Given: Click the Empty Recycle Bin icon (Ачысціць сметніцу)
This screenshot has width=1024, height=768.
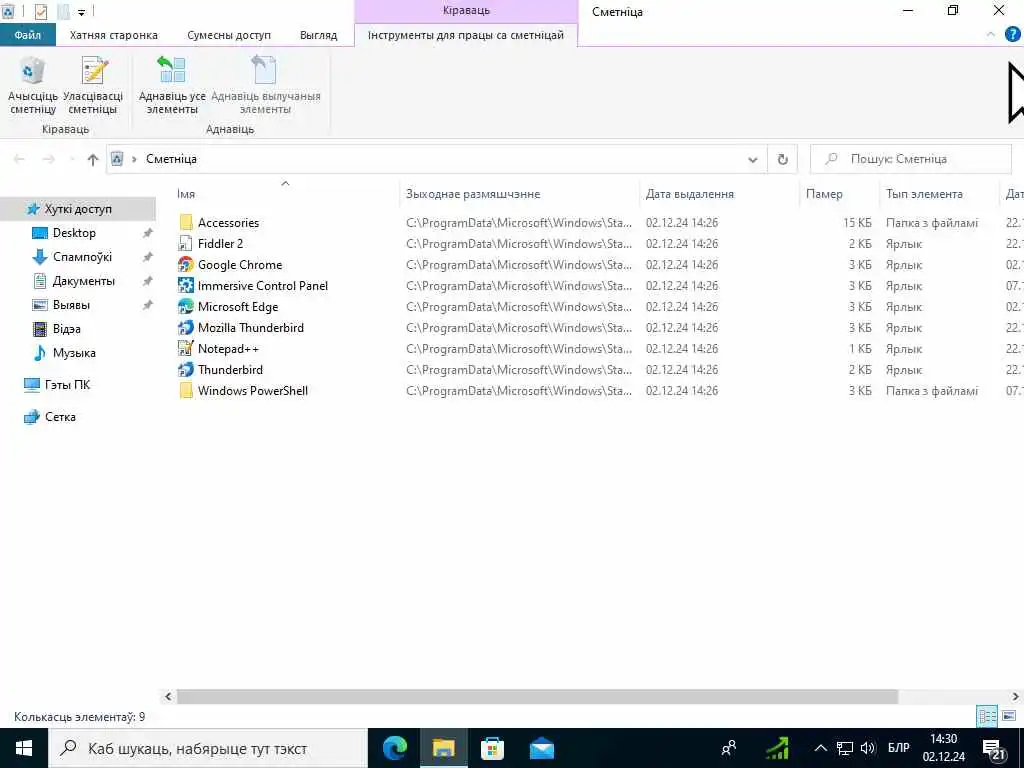Looking at the screenshot, I should tap(33, 86).
